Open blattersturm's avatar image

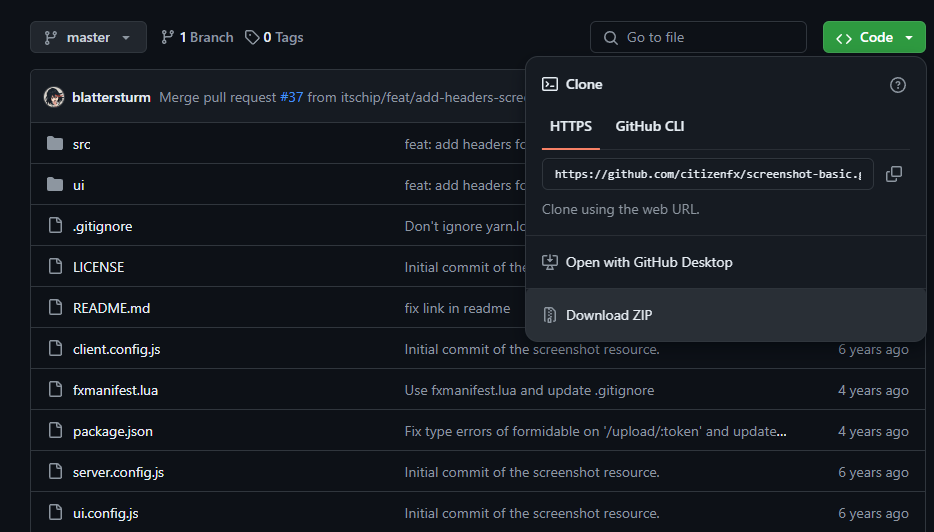click(x=54, y=97)
